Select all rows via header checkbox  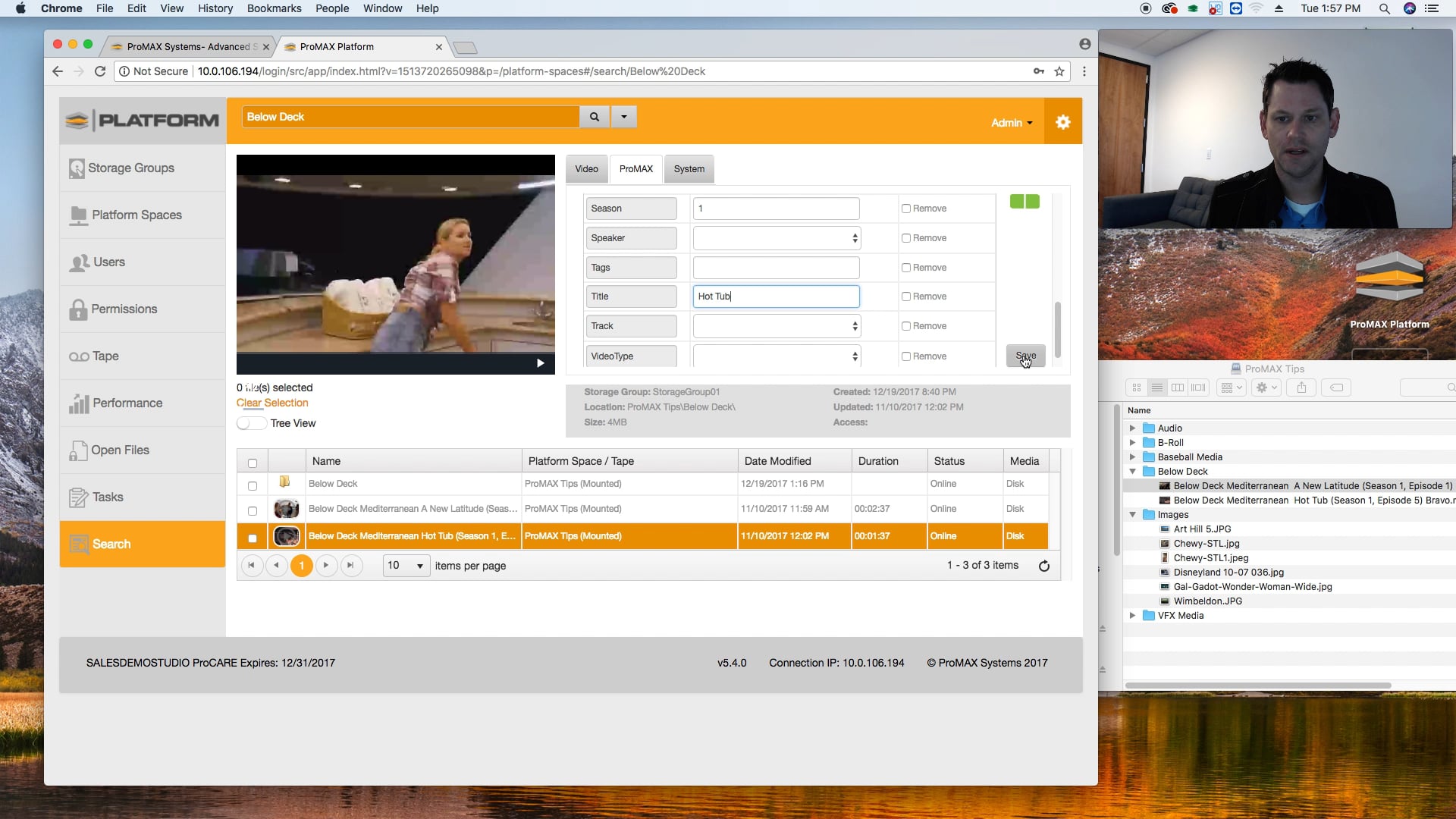coord(252,463)
